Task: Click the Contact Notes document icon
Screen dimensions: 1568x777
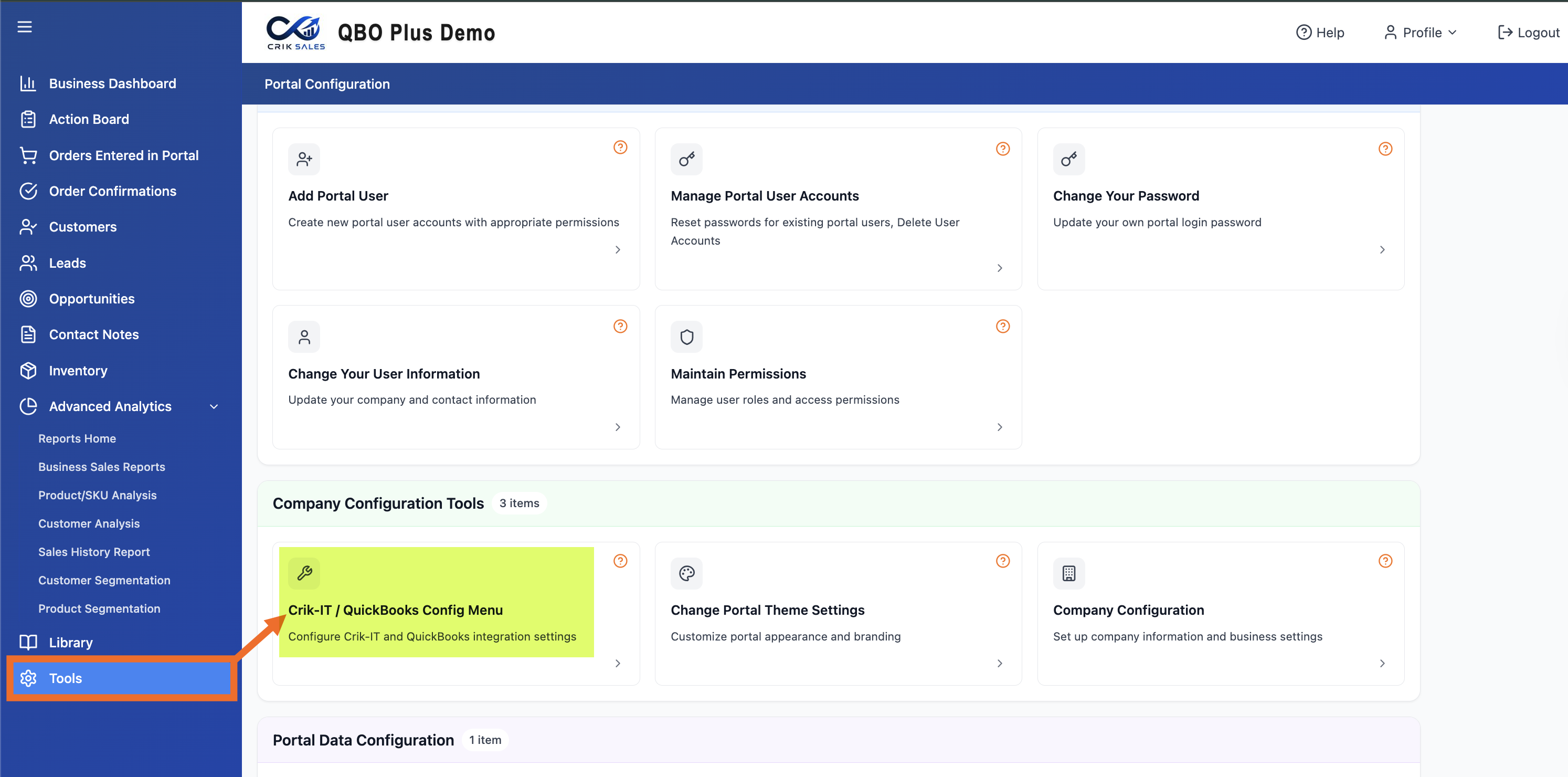Action: point(28,334)
